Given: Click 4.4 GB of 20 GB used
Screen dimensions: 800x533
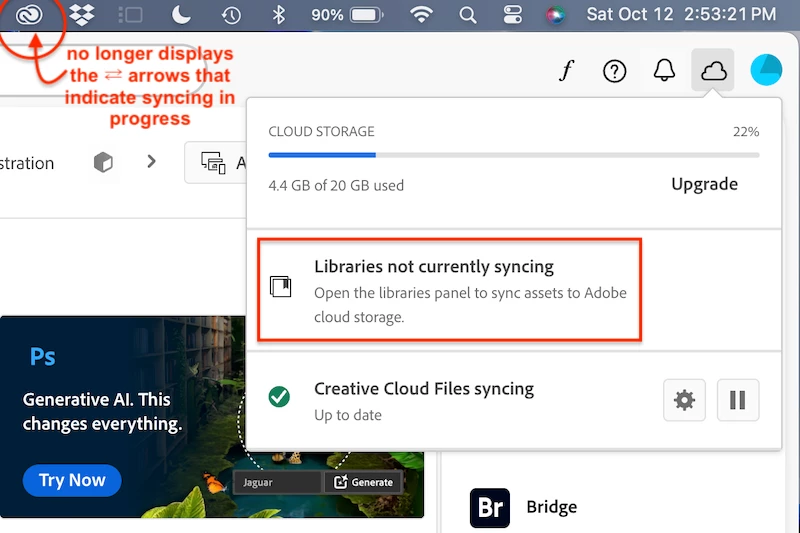Looking at the screenshot, I should (336, 185).
